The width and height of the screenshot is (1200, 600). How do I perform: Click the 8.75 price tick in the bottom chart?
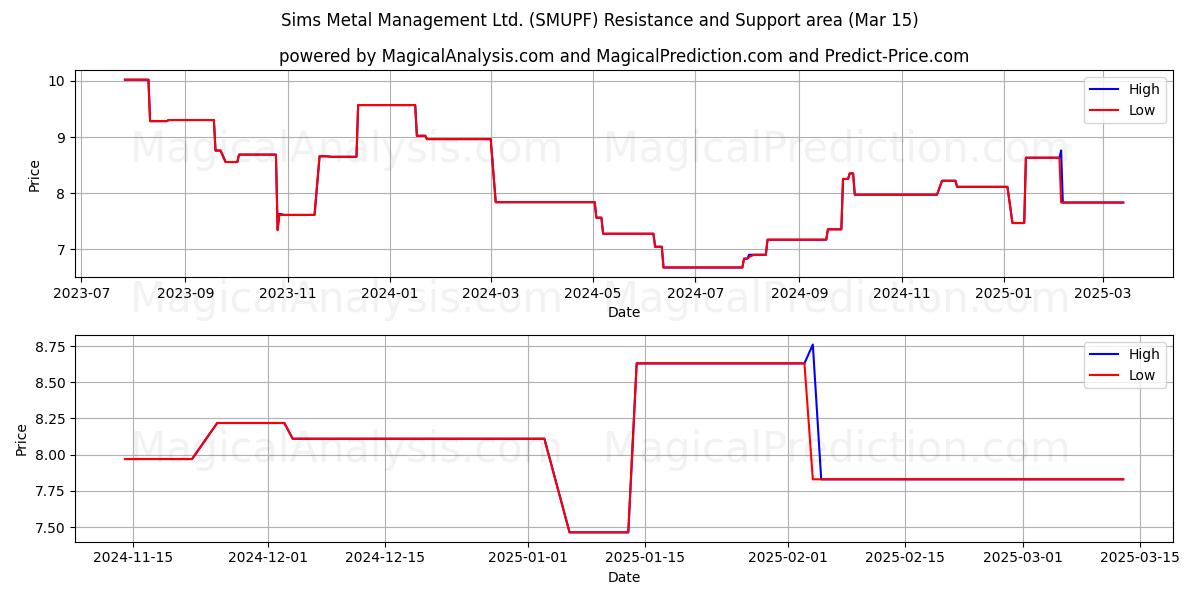click(51, 347)
